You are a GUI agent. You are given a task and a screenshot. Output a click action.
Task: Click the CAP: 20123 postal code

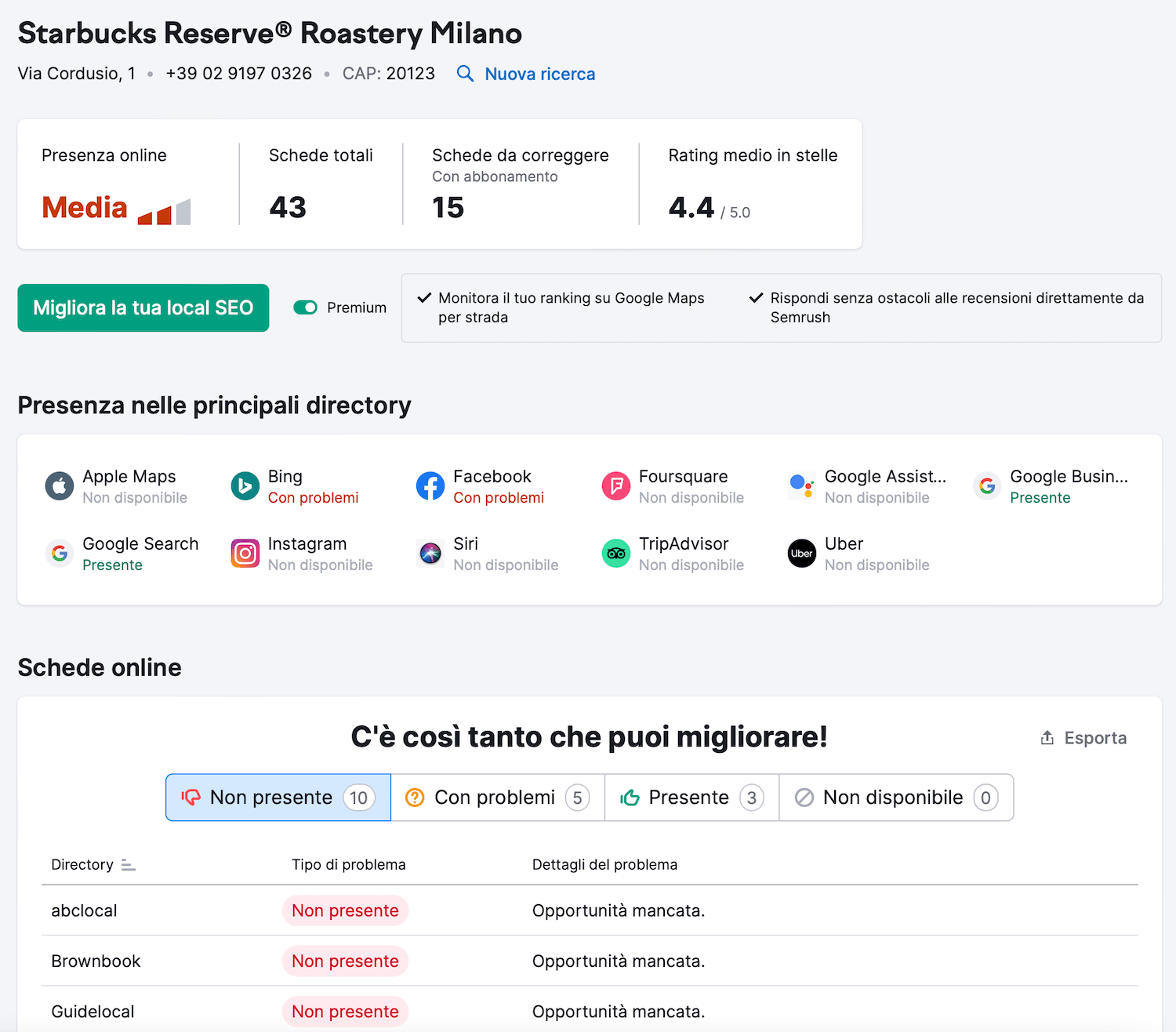coord(389,74)
